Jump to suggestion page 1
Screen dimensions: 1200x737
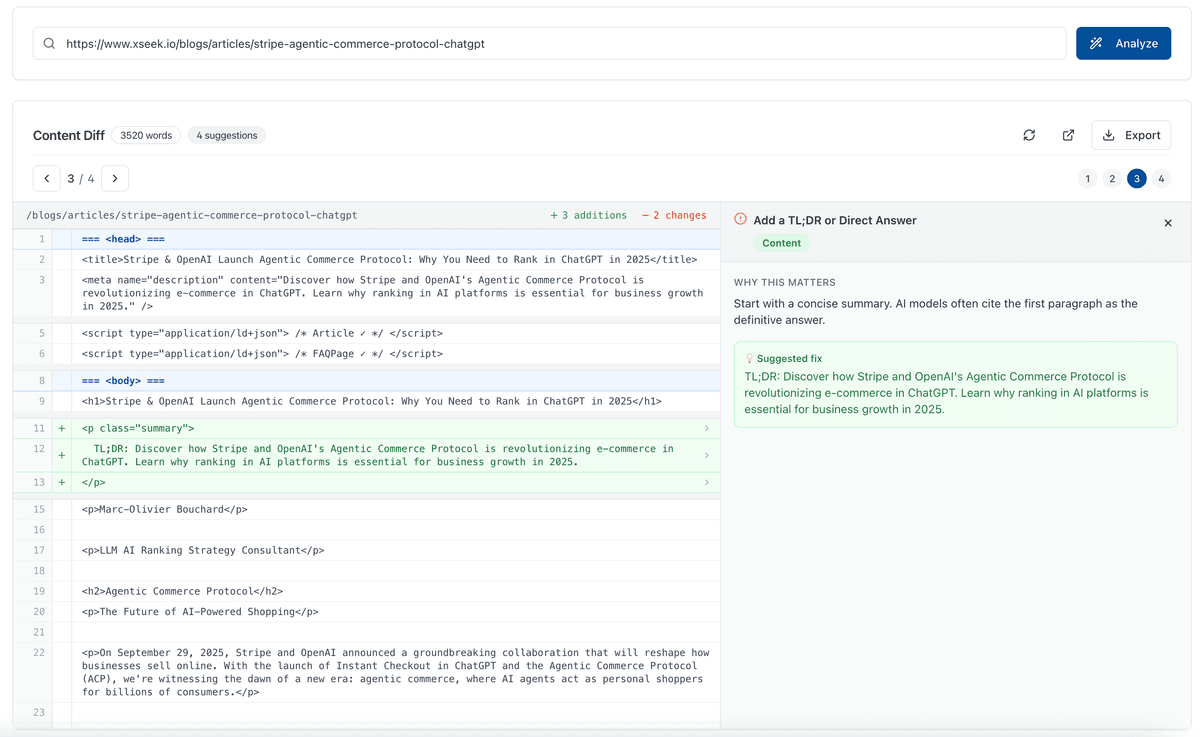1087,179
